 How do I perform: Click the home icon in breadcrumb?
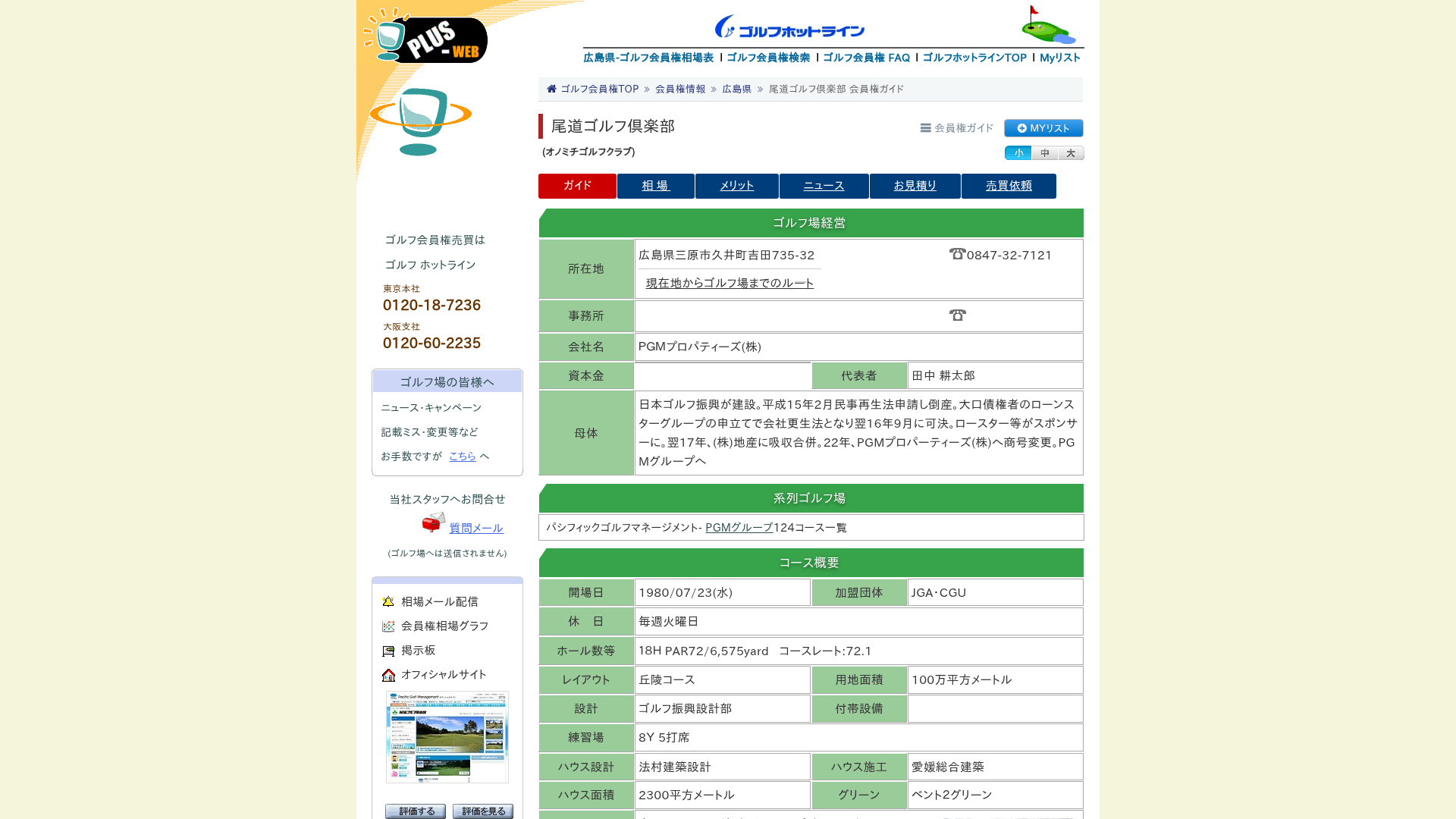(x=551, y=89)
